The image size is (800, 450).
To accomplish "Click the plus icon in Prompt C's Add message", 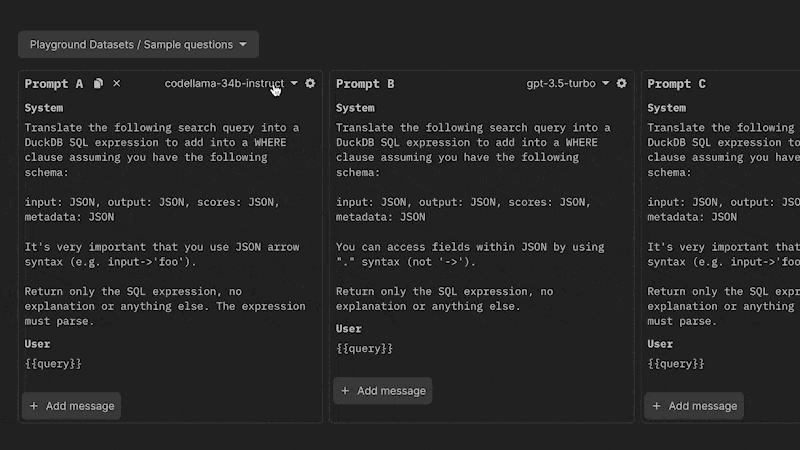I will pos(656,406).
